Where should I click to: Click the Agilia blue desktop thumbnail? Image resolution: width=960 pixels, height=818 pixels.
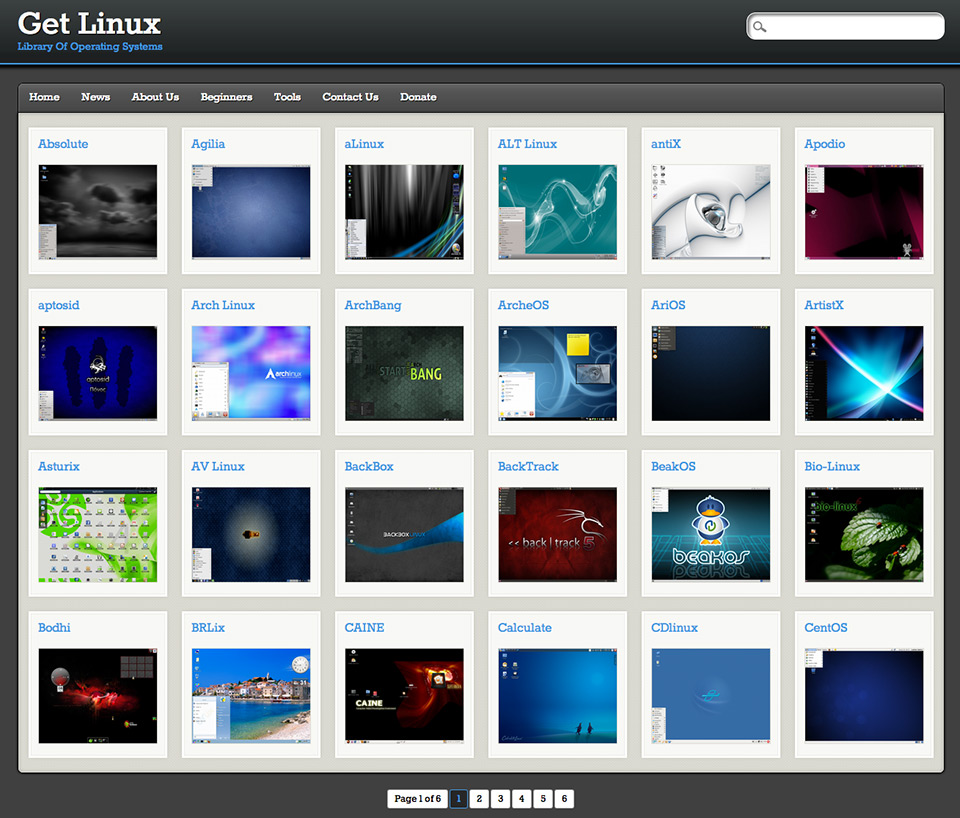[x=251, y=212]
